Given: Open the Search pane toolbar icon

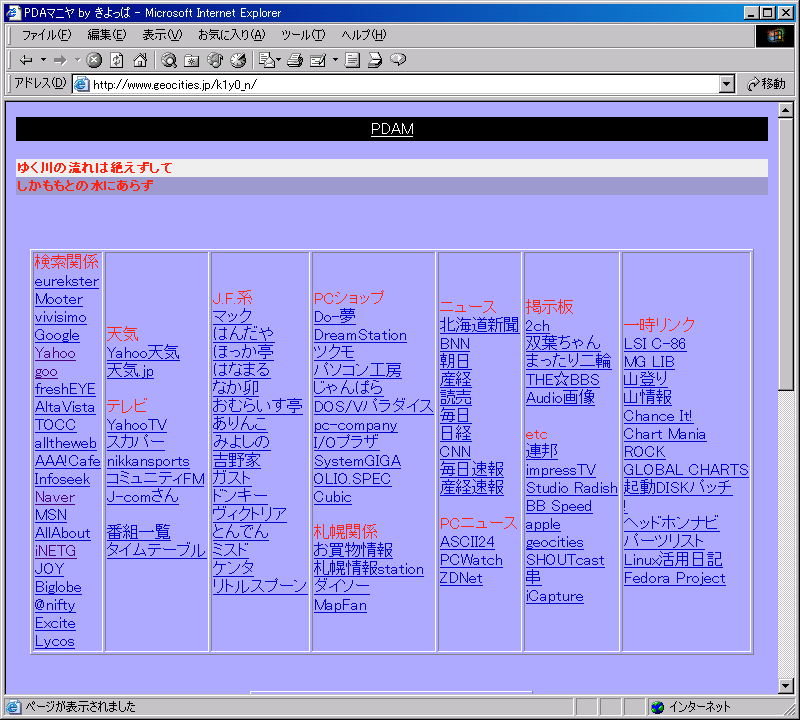Looking at the screenshot, I should [169, 60].
